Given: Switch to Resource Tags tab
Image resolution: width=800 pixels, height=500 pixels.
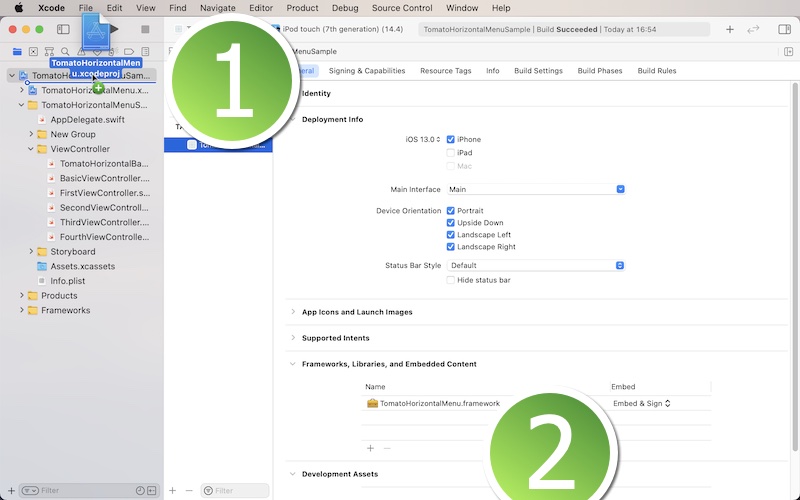Looking at the screenshot, I should (x=445, y=71).
